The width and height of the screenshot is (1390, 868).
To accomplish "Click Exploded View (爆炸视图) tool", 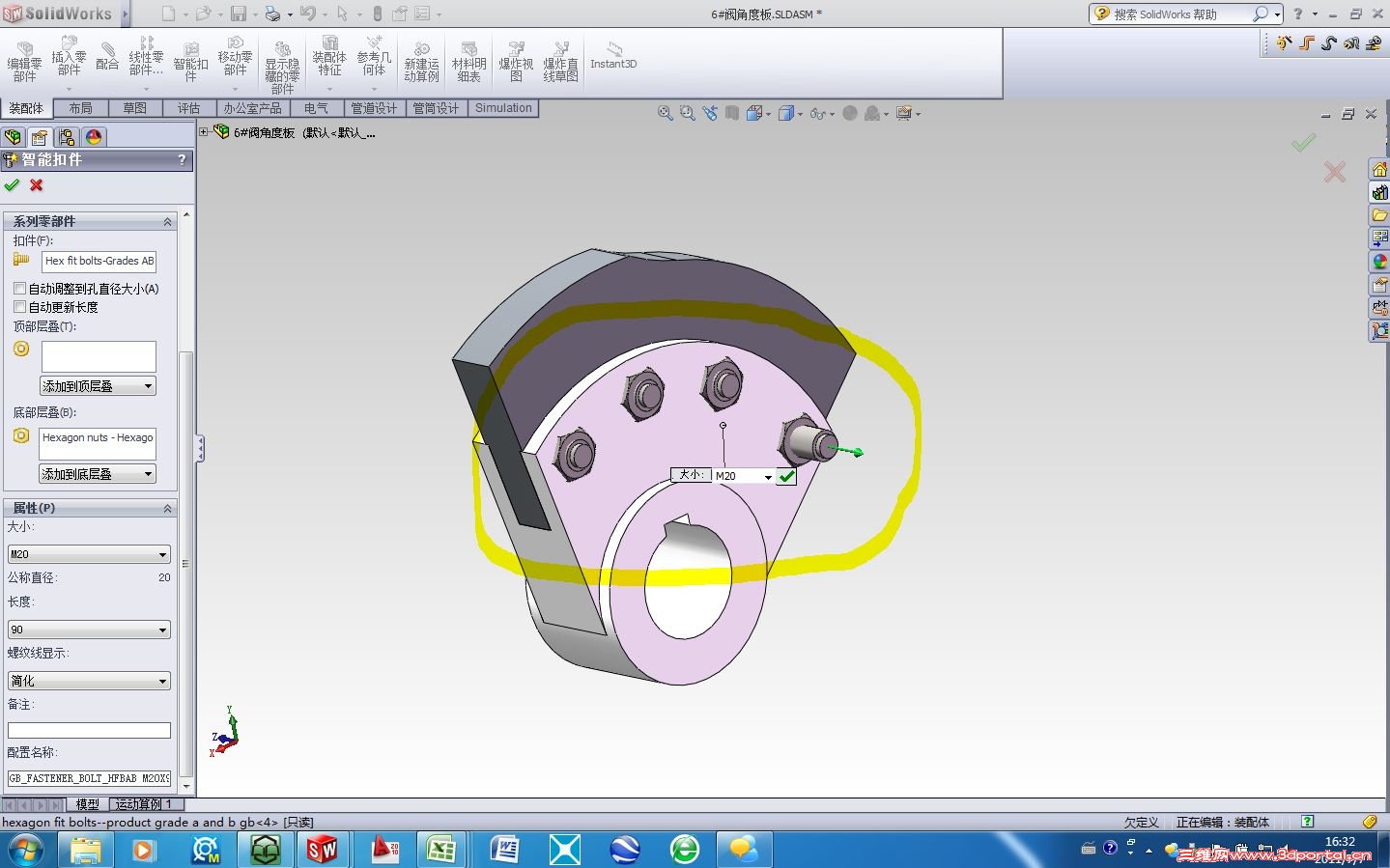I will click(516, 63).
